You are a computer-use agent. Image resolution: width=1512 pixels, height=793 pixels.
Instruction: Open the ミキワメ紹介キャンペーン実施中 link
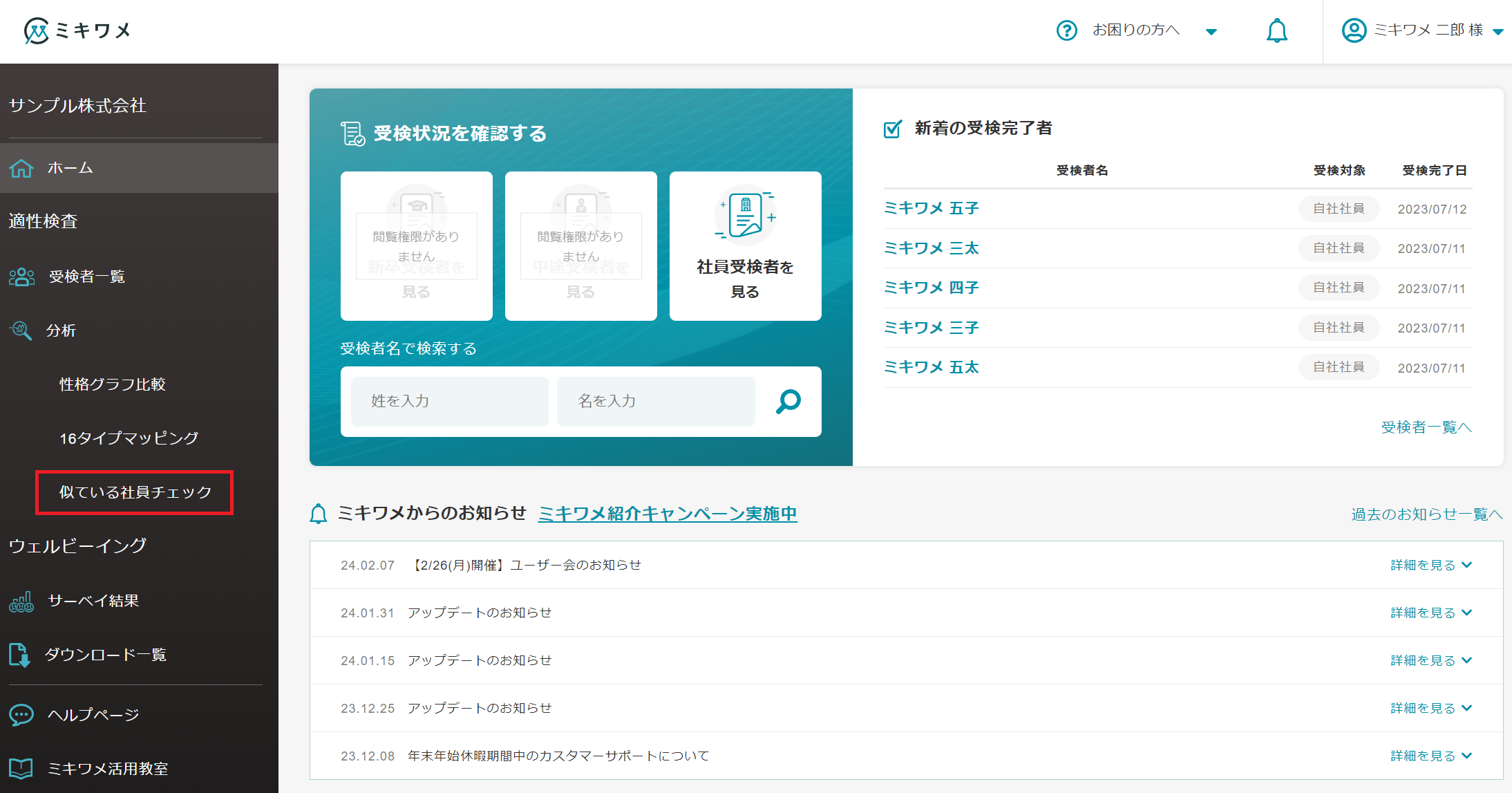coord(668,514)
